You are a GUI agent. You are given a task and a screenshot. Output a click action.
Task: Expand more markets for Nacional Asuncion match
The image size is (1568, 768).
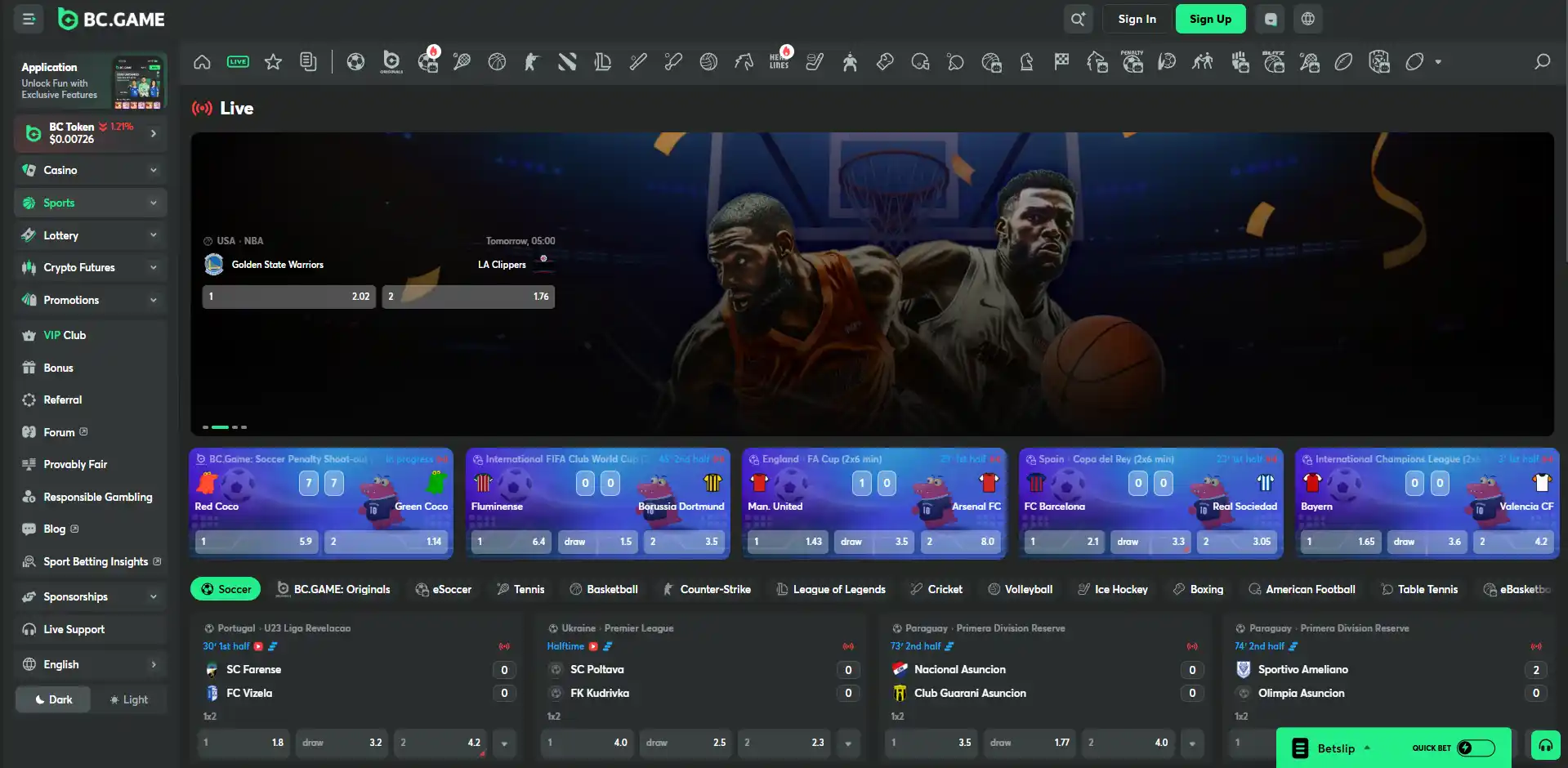pyautogui.click(x=1192, y=743)
